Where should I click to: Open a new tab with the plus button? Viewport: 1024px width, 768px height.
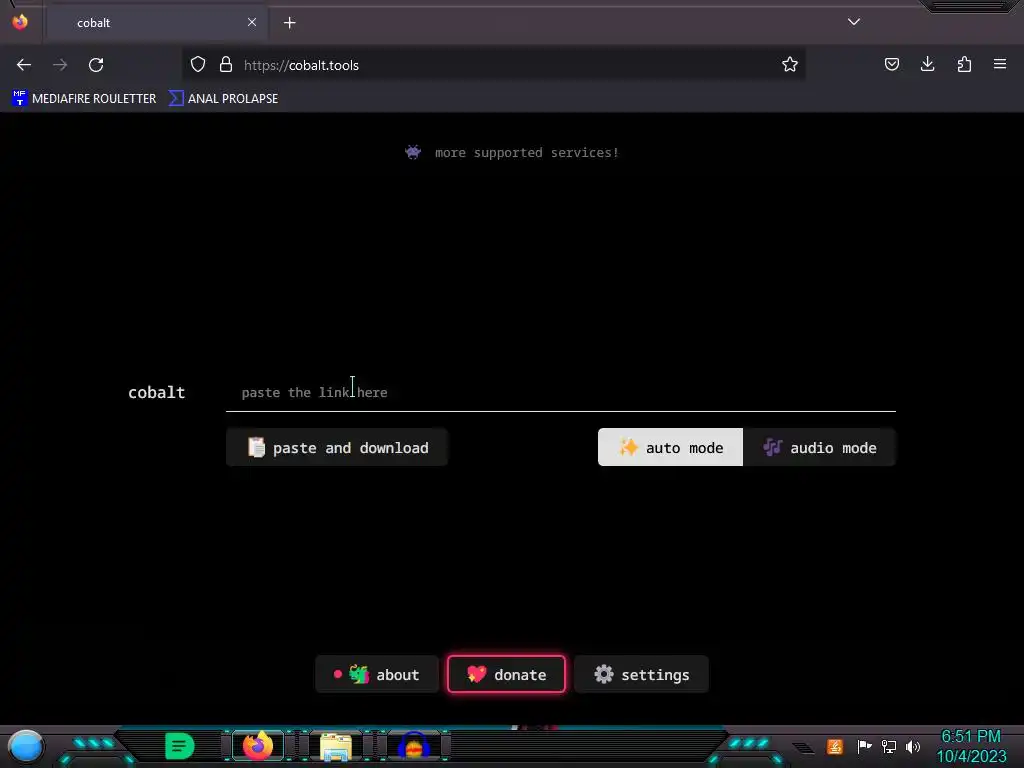click(x=289, y=23)
